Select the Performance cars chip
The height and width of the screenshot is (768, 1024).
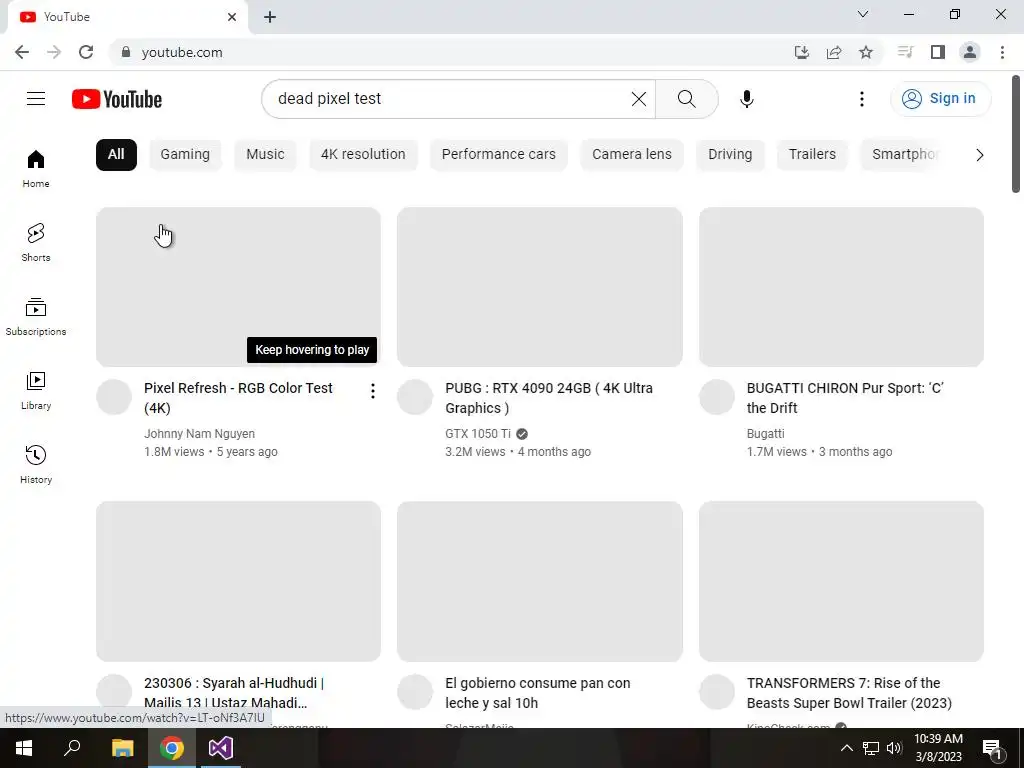point(498,155)
